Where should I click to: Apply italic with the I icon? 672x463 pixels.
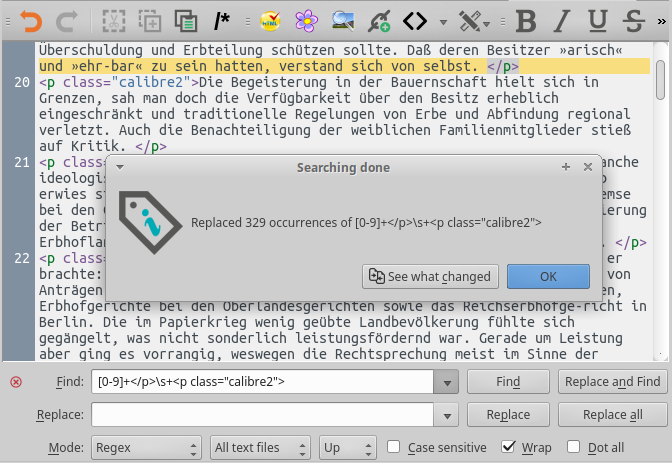tap(561, 21)
